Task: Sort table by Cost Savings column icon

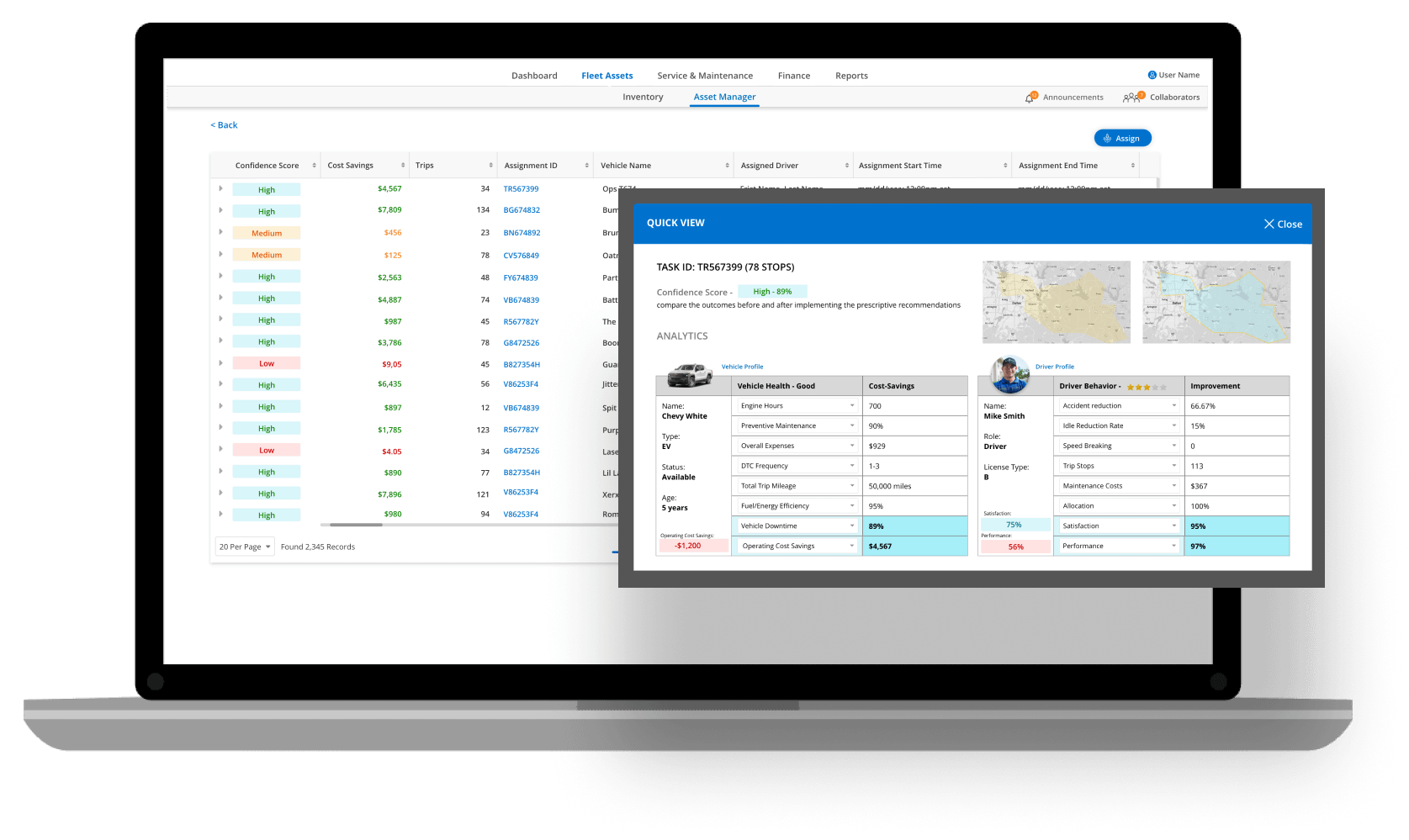Action: (403, 166)
